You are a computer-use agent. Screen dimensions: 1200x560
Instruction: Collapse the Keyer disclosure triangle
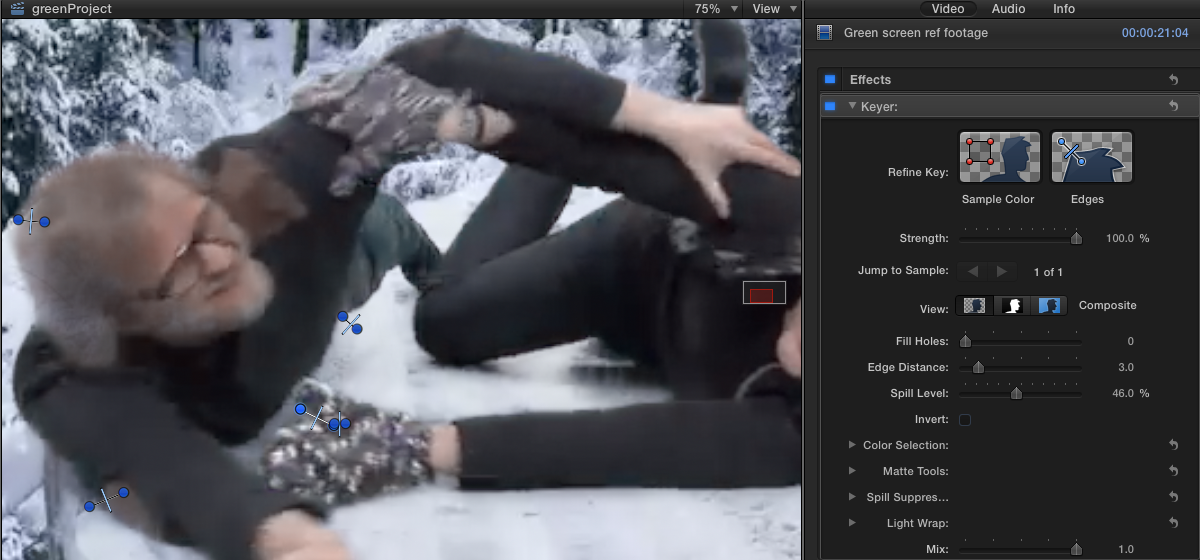coord(853,106)
